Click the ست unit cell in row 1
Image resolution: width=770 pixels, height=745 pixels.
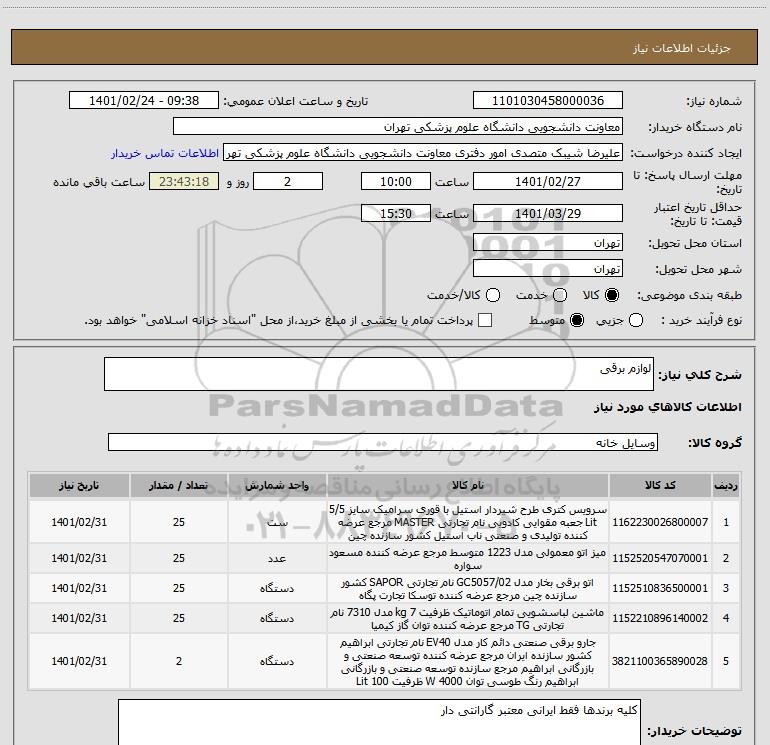[277, 522]
